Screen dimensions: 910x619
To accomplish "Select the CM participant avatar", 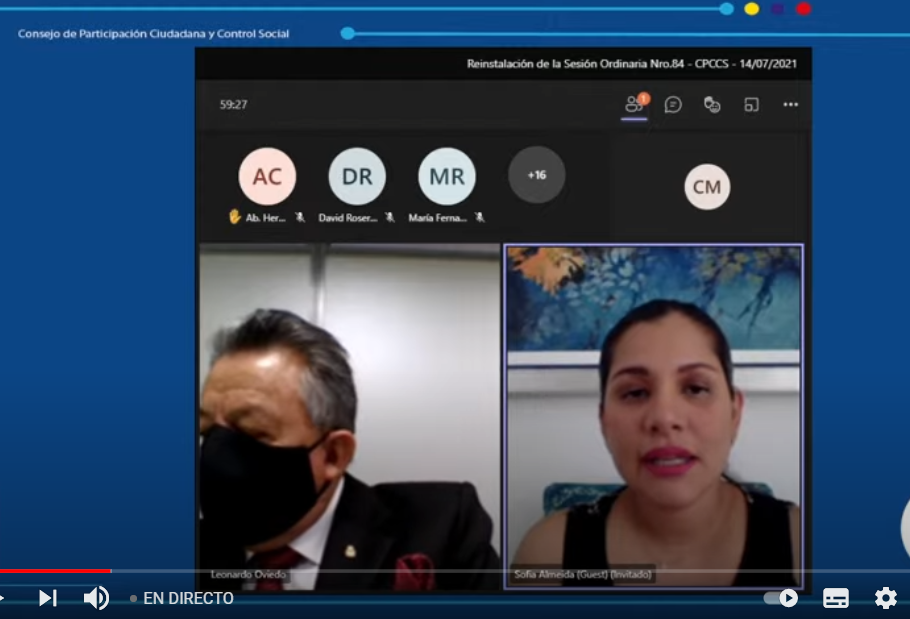I will point(707,187).
